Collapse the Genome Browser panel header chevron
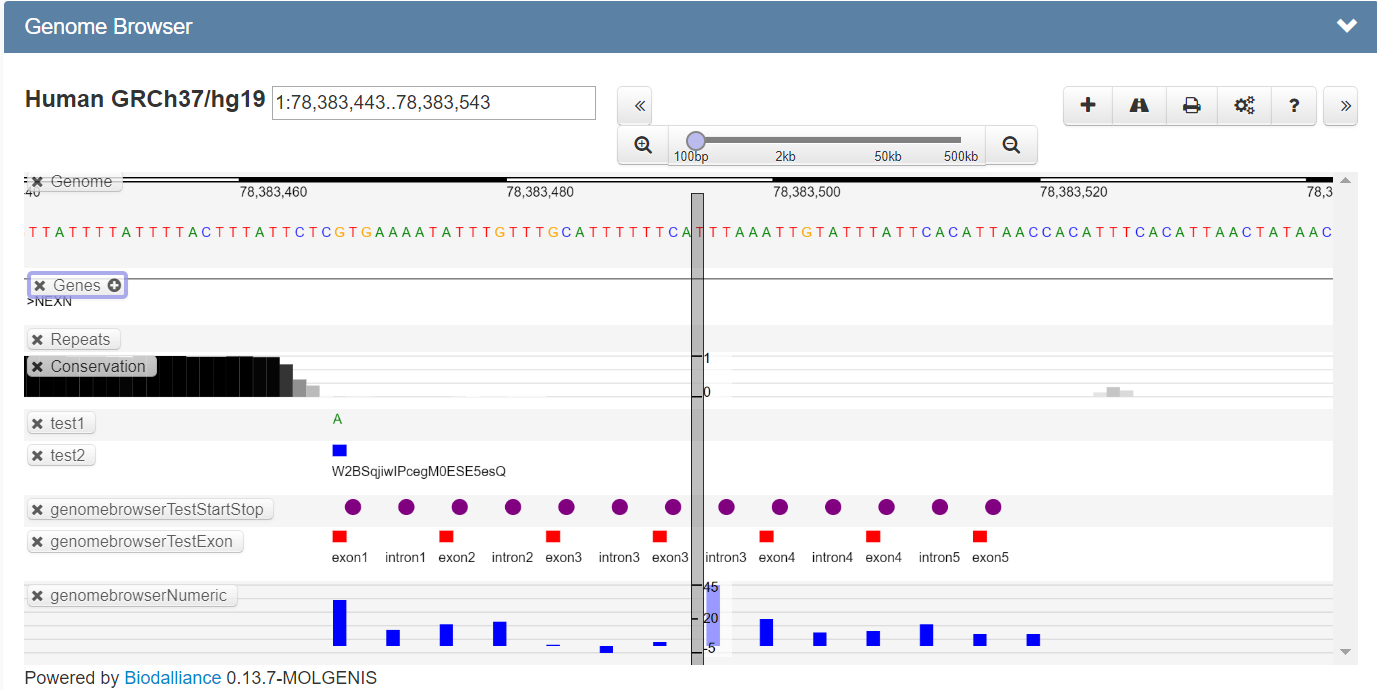 coord(1346,26)
